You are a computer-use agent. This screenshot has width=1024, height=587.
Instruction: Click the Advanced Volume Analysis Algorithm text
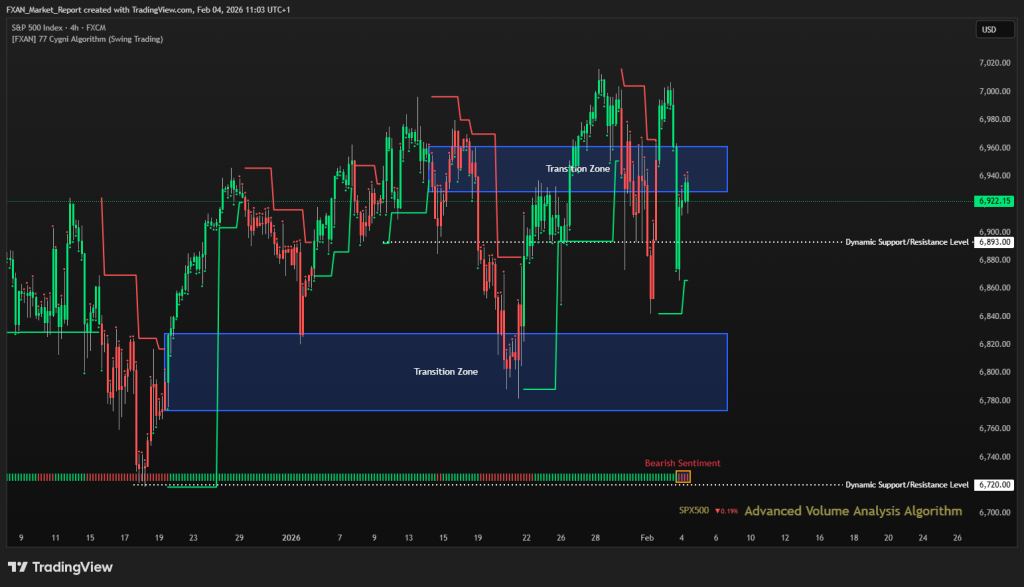point(853,511)
